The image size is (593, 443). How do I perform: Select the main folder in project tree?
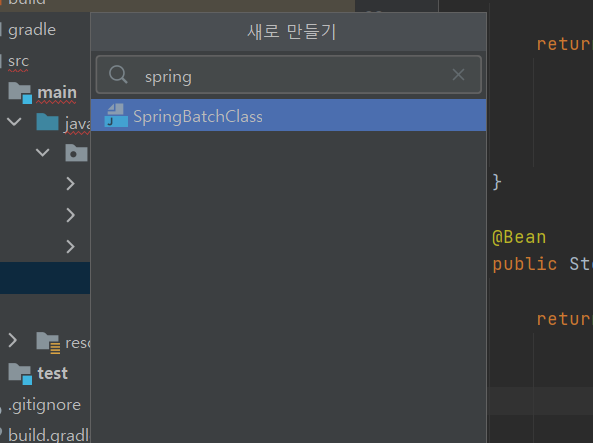click(57, 93)
